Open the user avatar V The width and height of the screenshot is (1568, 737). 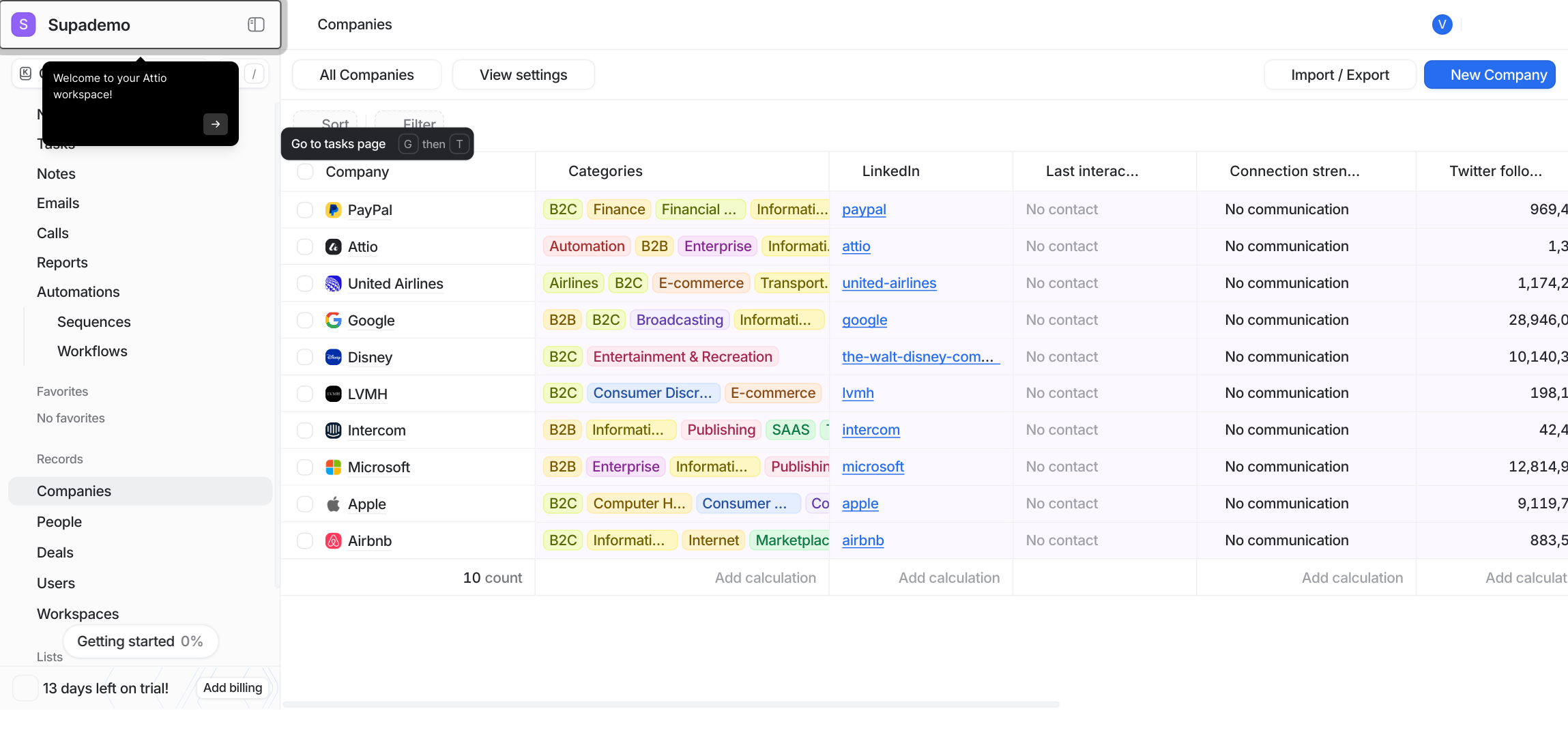(x=1442, y=25)
